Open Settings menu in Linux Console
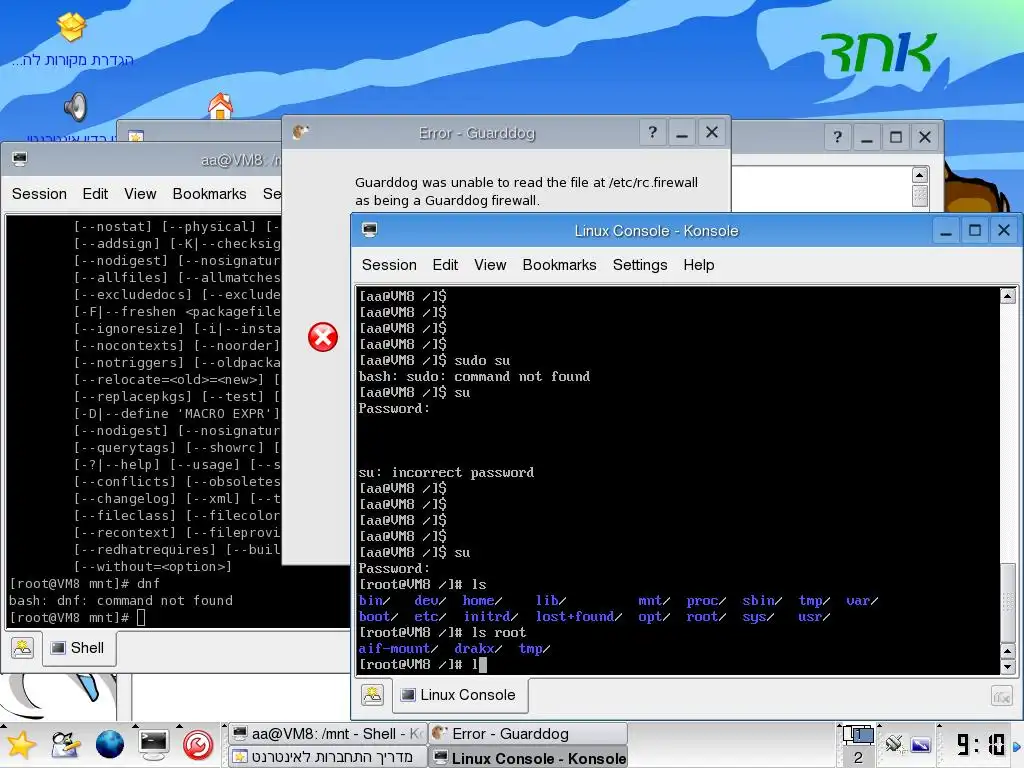1024x768 pixels. click(639, 265)
